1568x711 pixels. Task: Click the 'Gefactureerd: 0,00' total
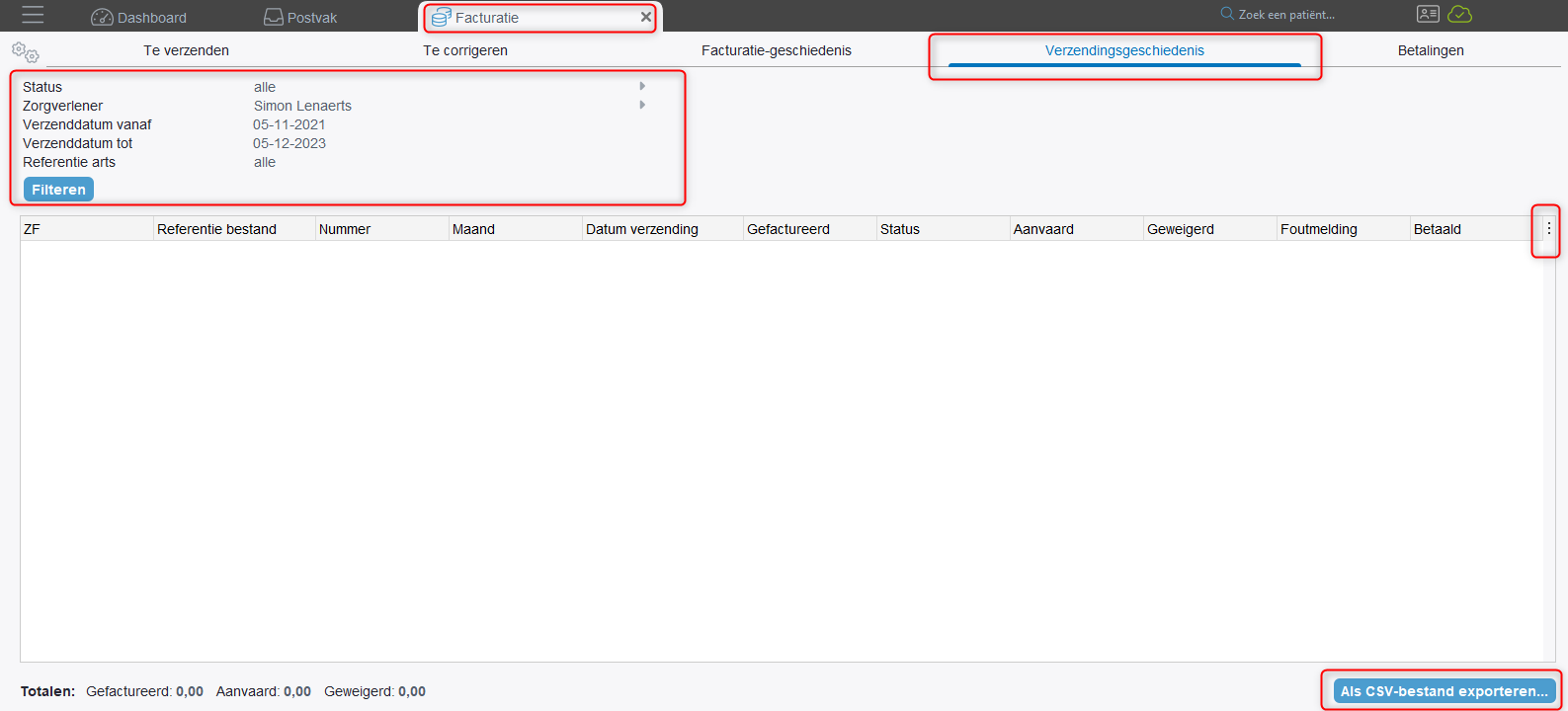coord(144,691)
